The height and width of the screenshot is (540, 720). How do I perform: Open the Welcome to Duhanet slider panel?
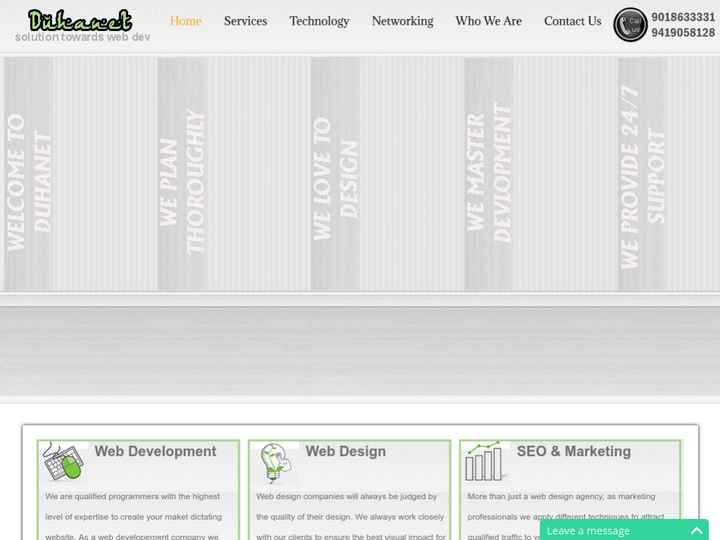pyautogui.click(x=29, y=175)
